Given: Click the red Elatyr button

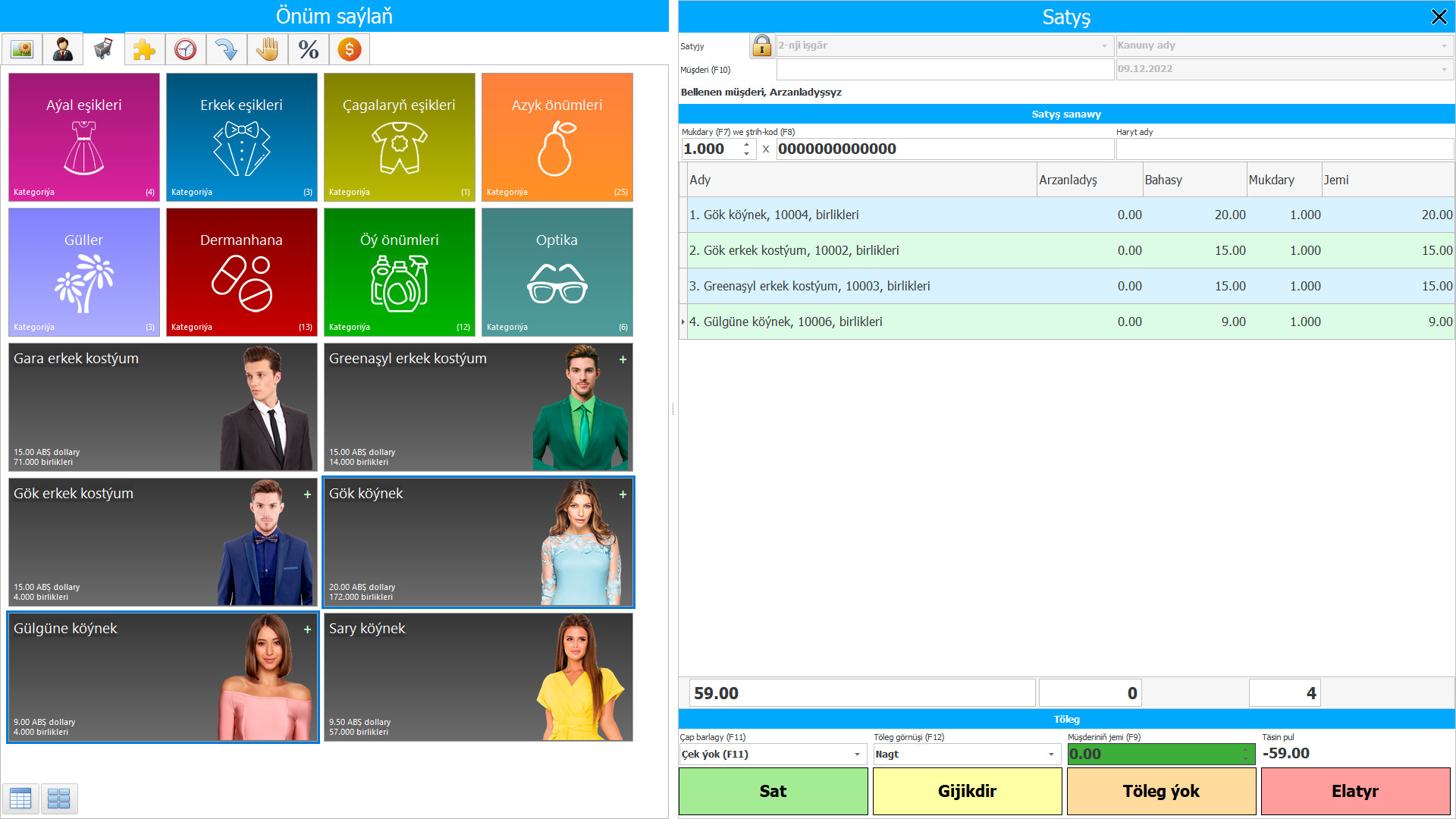Looking at the screenshot, I should [x=1355, y=792].
